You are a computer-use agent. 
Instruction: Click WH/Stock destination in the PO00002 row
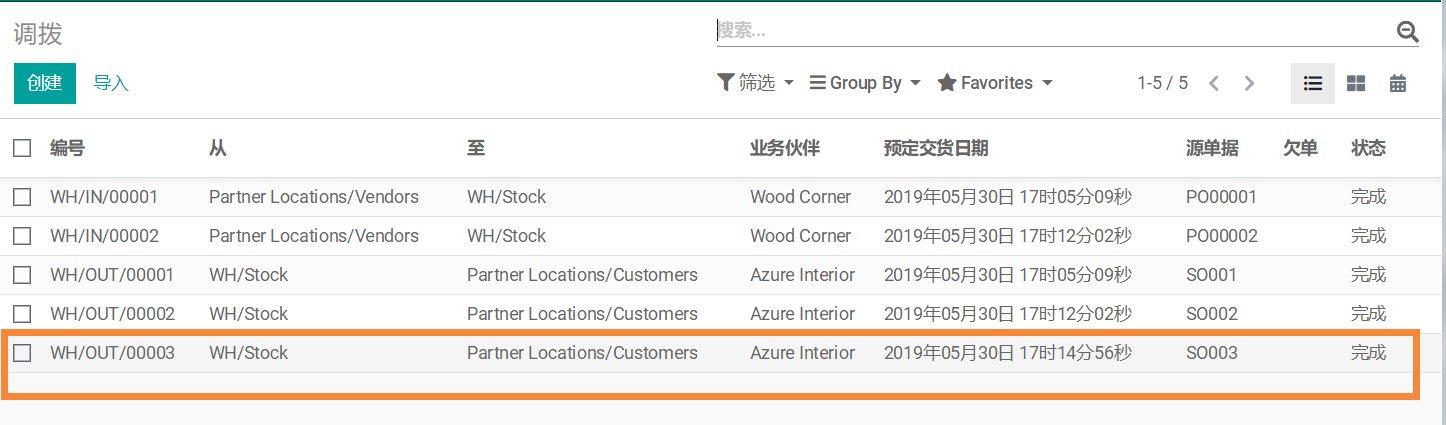pos(506,236)
